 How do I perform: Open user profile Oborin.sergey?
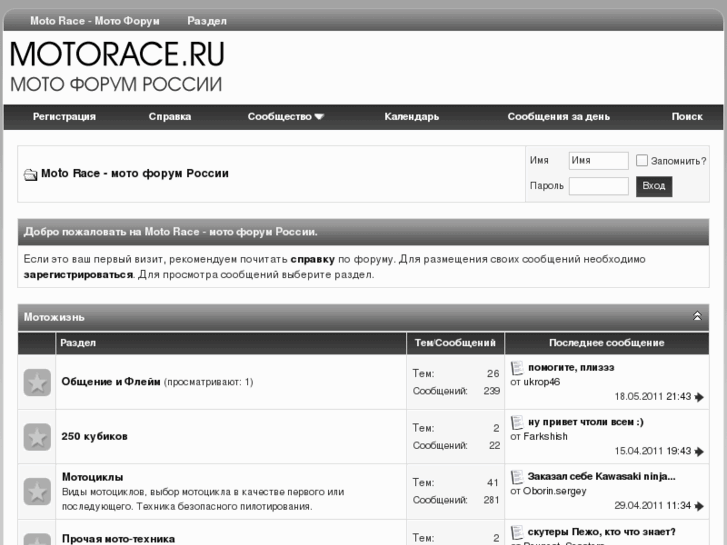coord(555,491)
